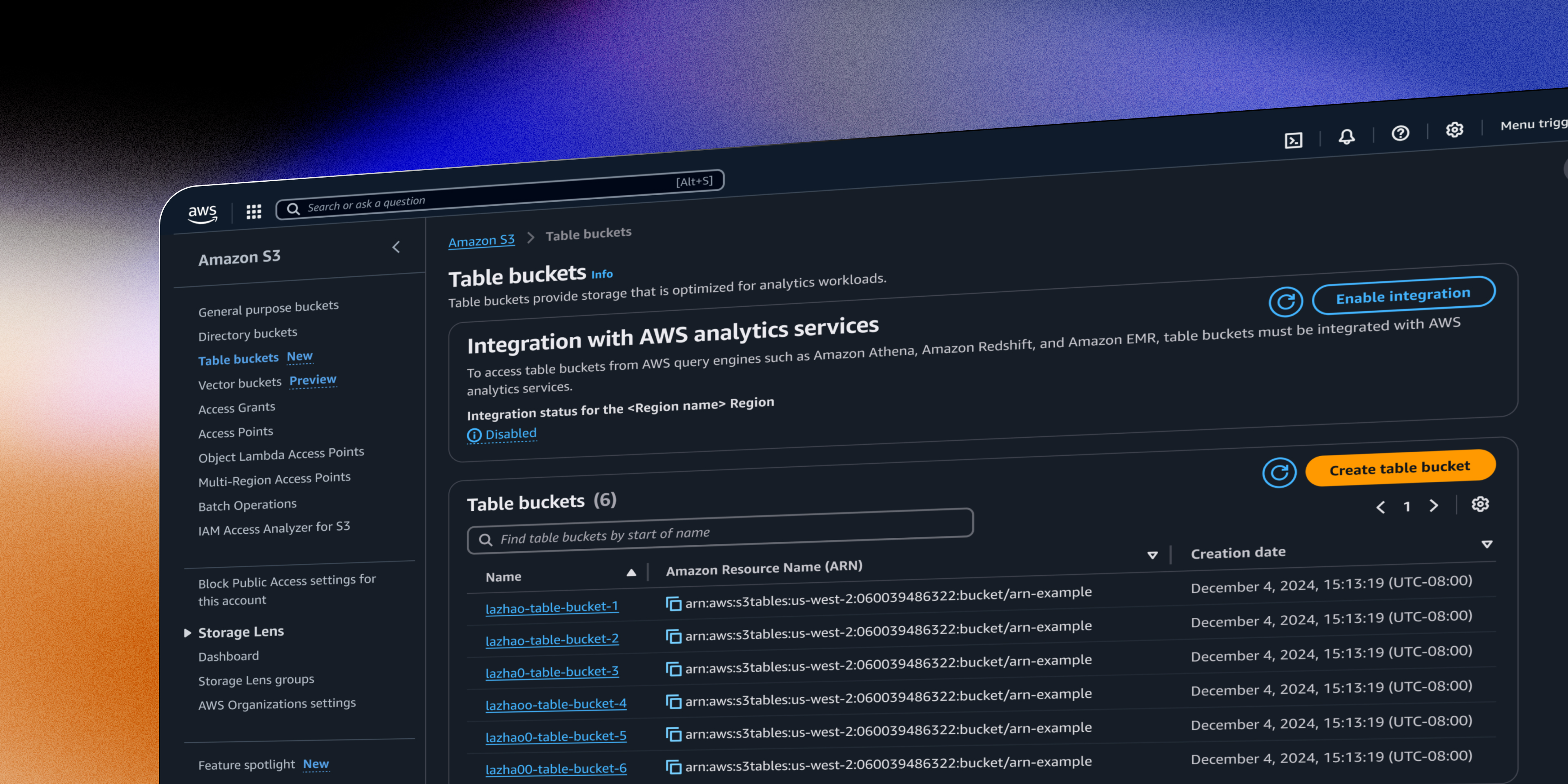Open the console settings gear in top bar
Screen dimensions: 1568x784
[x=1454, y=130]
